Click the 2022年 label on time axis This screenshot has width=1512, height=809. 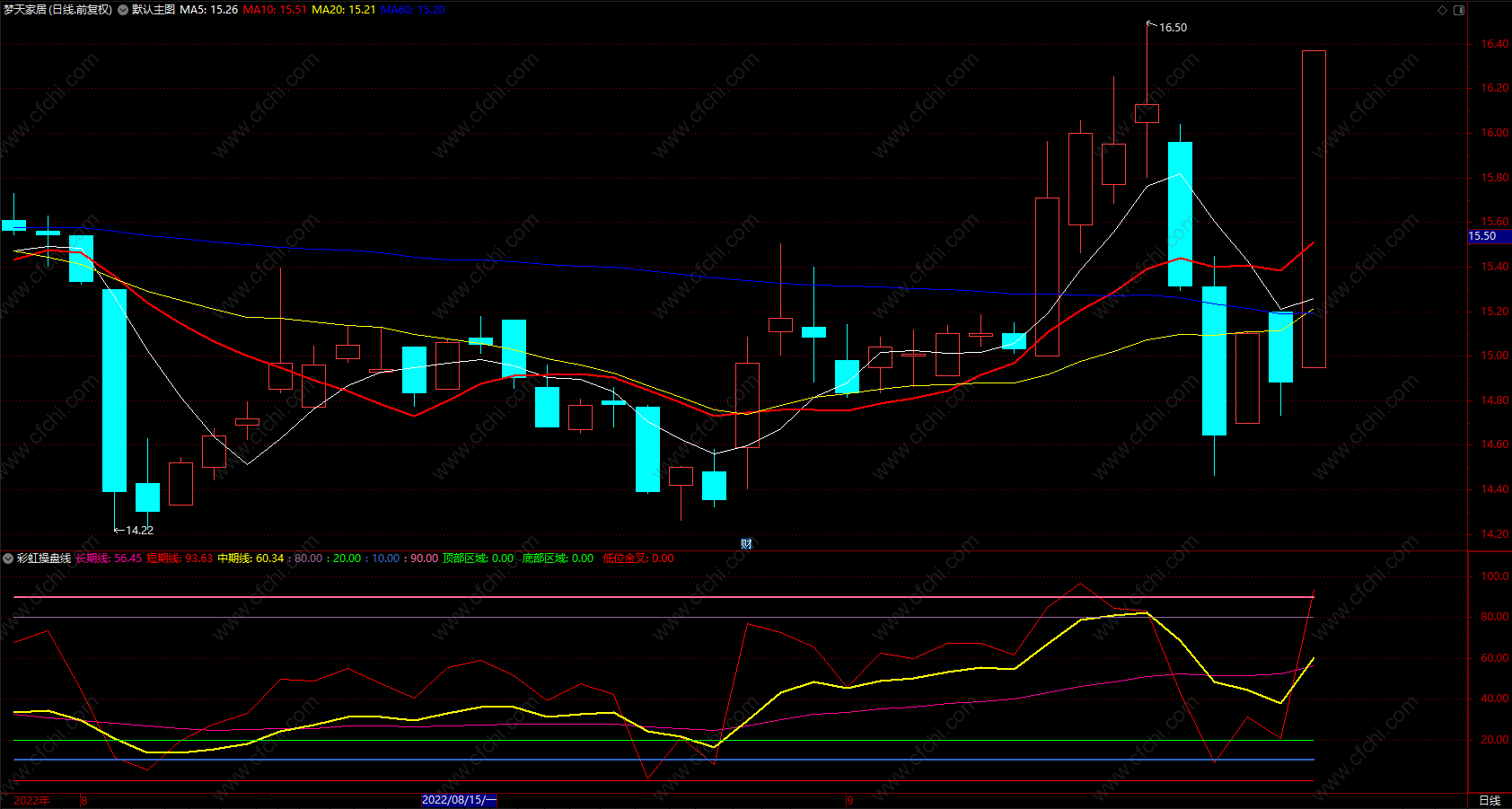[x=31, y=800]
